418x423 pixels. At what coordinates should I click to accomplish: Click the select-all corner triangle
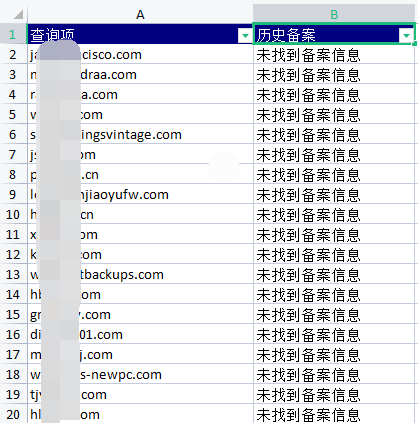click(x=18, y=14)
